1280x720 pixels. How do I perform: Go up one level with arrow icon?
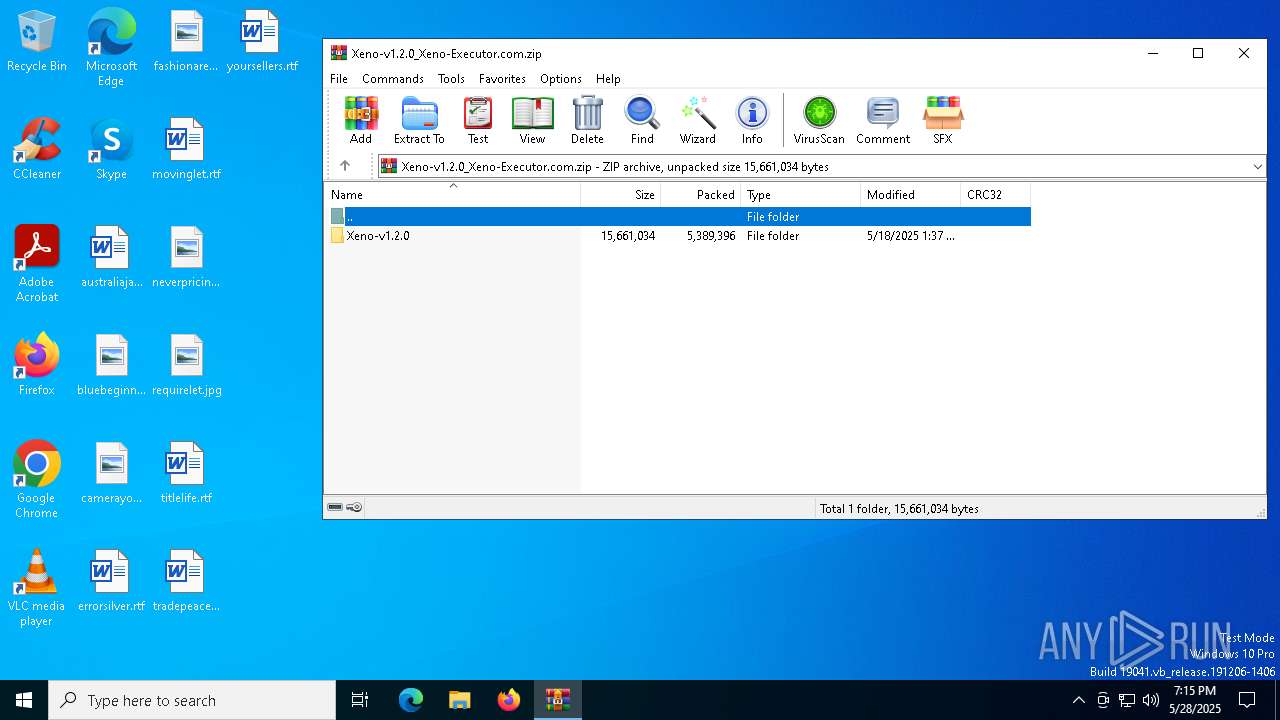click(x=345, y=166)
